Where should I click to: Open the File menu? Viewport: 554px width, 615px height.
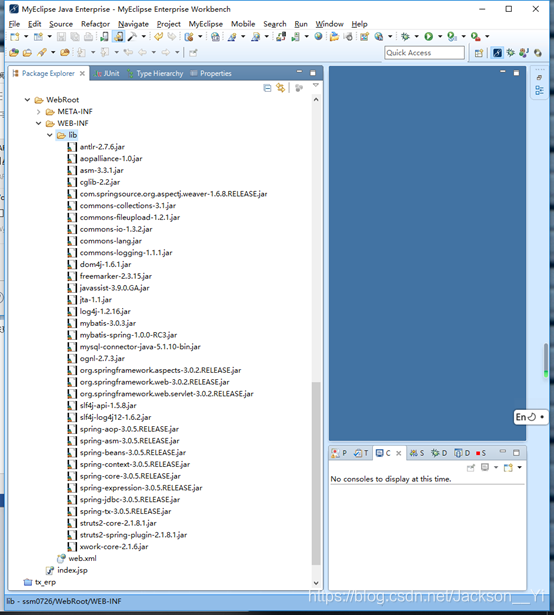(x=14, y=24)
